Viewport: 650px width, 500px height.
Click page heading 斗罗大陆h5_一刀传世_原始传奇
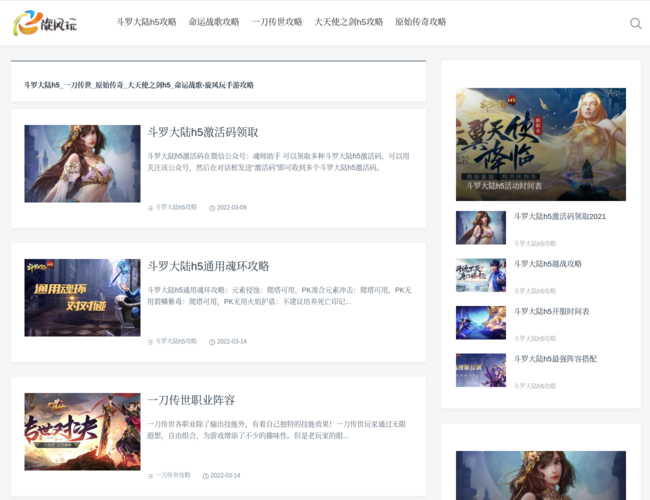pyautogui.click(x=139, y=85)
